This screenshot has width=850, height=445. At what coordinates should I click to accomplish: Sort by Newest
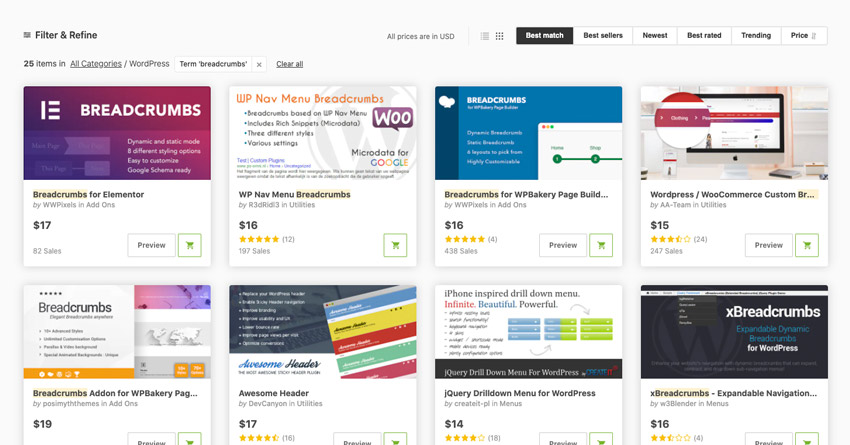655,36
